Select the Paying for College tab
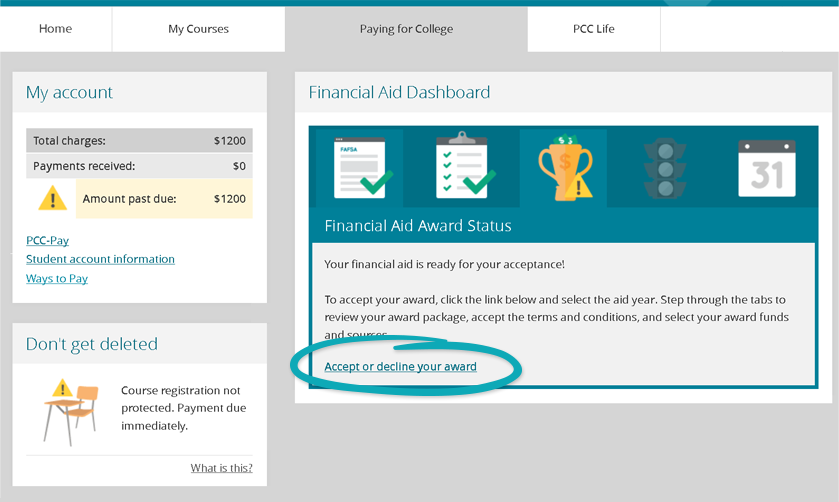Screen dimensions: 839x502 [406, 29]
